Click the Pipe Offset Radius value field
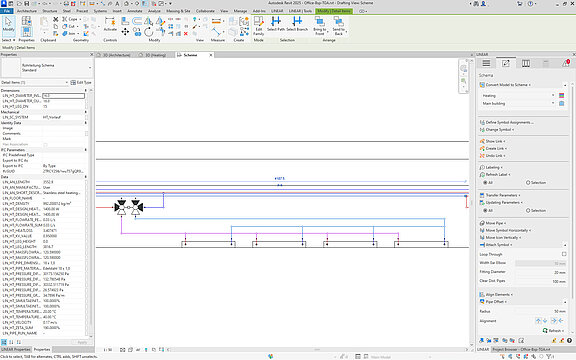 coord(541,311)
